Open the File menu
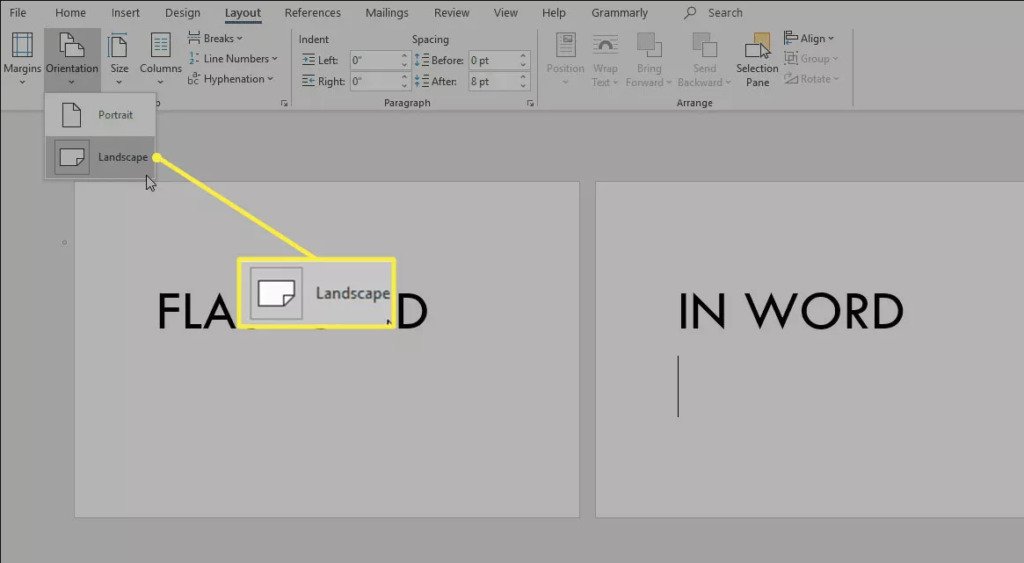The height and width of the screenshot is (563, 1024). click(18, 12)
